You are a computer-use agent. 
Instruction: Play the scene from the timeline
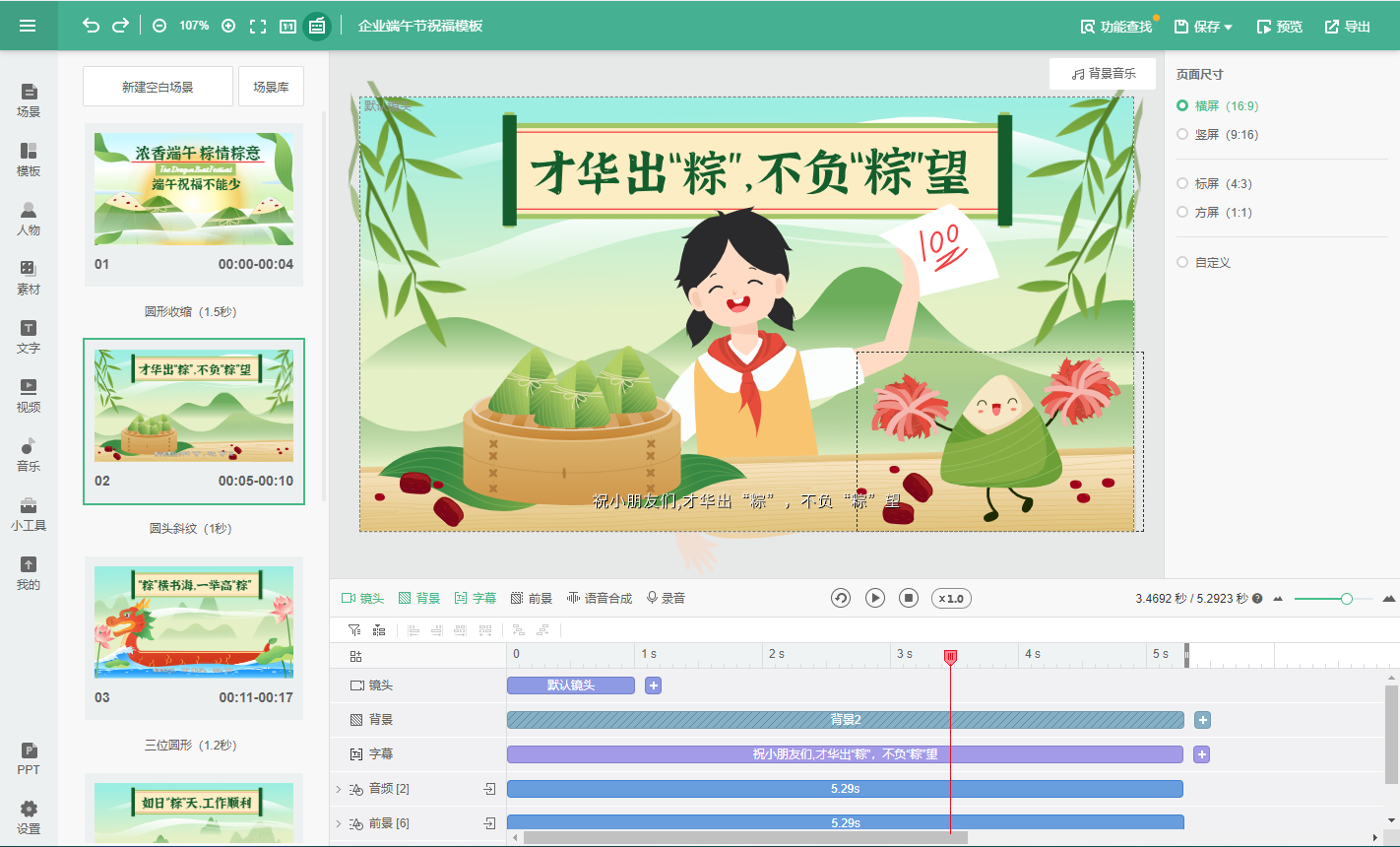[x=875, y=598]
